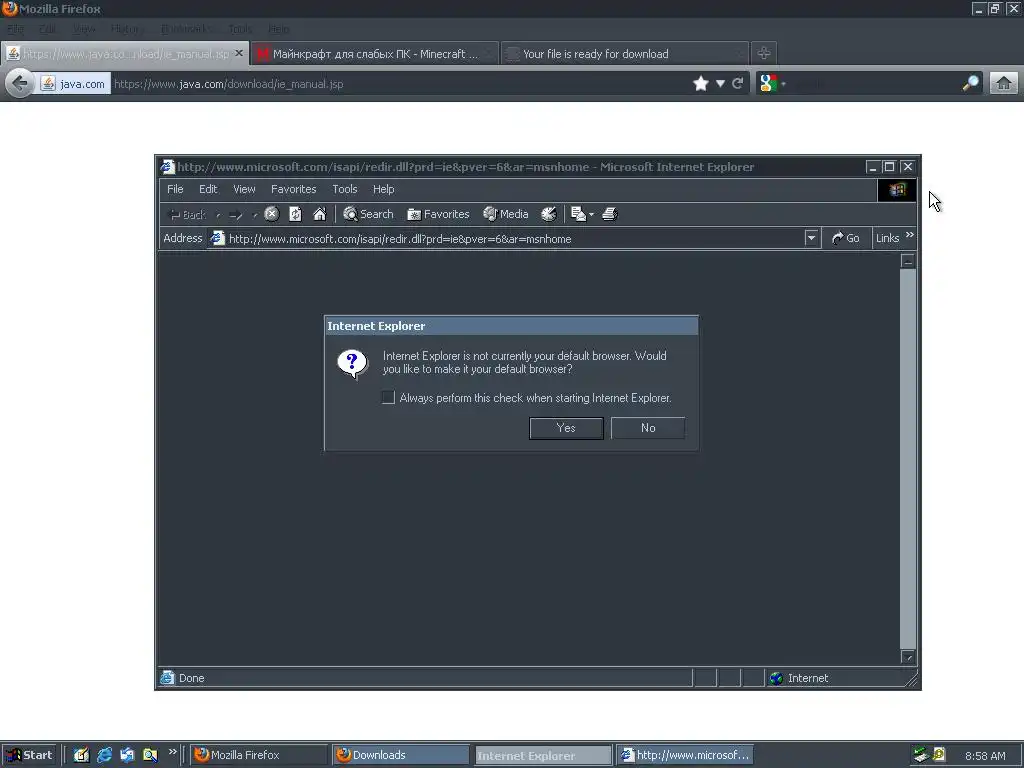Click the IE History toolbar icon
The image size is (1024, 768).
[x=549, y=214]
